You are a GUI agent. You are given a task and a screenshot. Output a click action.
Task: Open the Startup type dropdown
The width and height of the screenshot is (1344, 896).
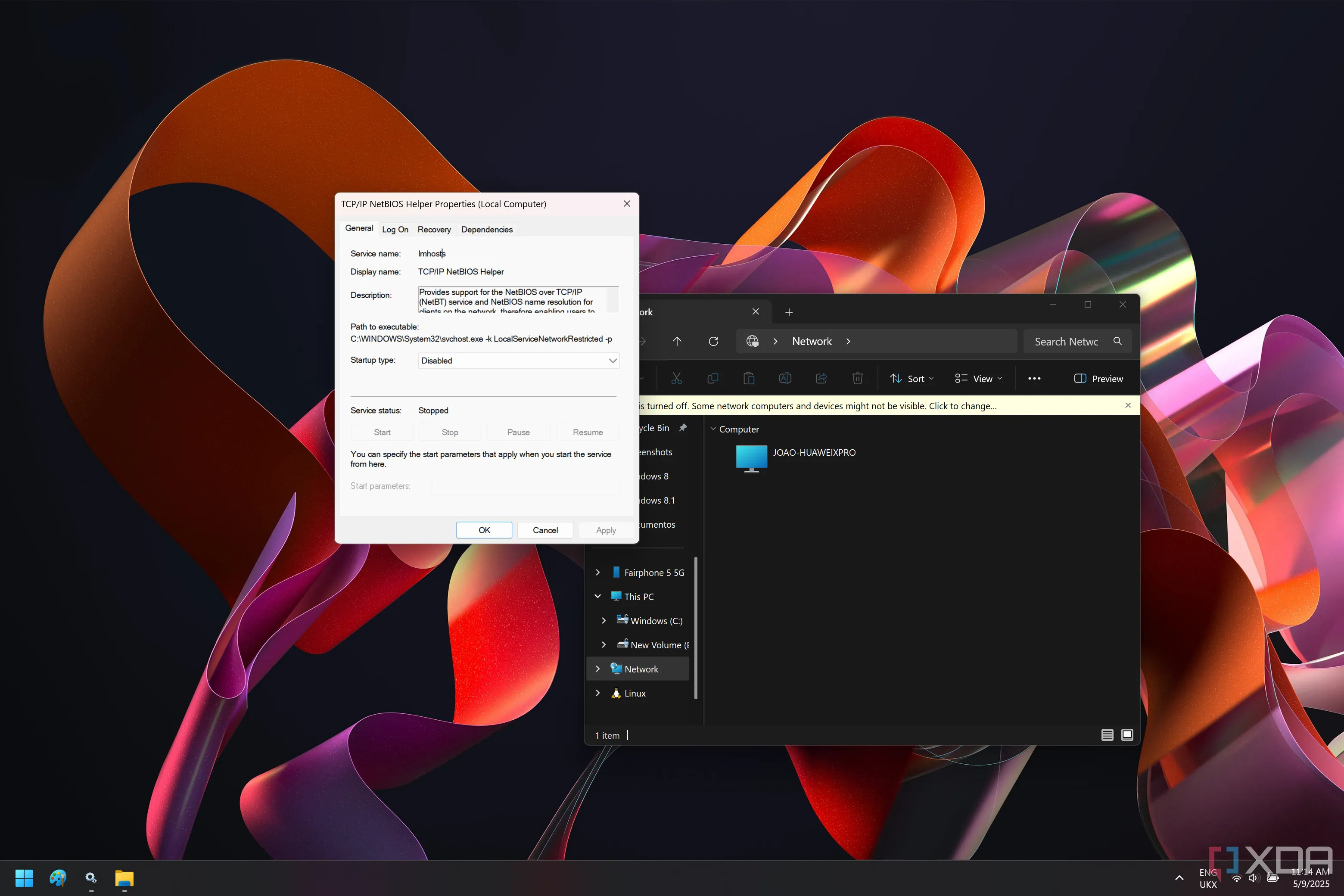tap(518, 361)
